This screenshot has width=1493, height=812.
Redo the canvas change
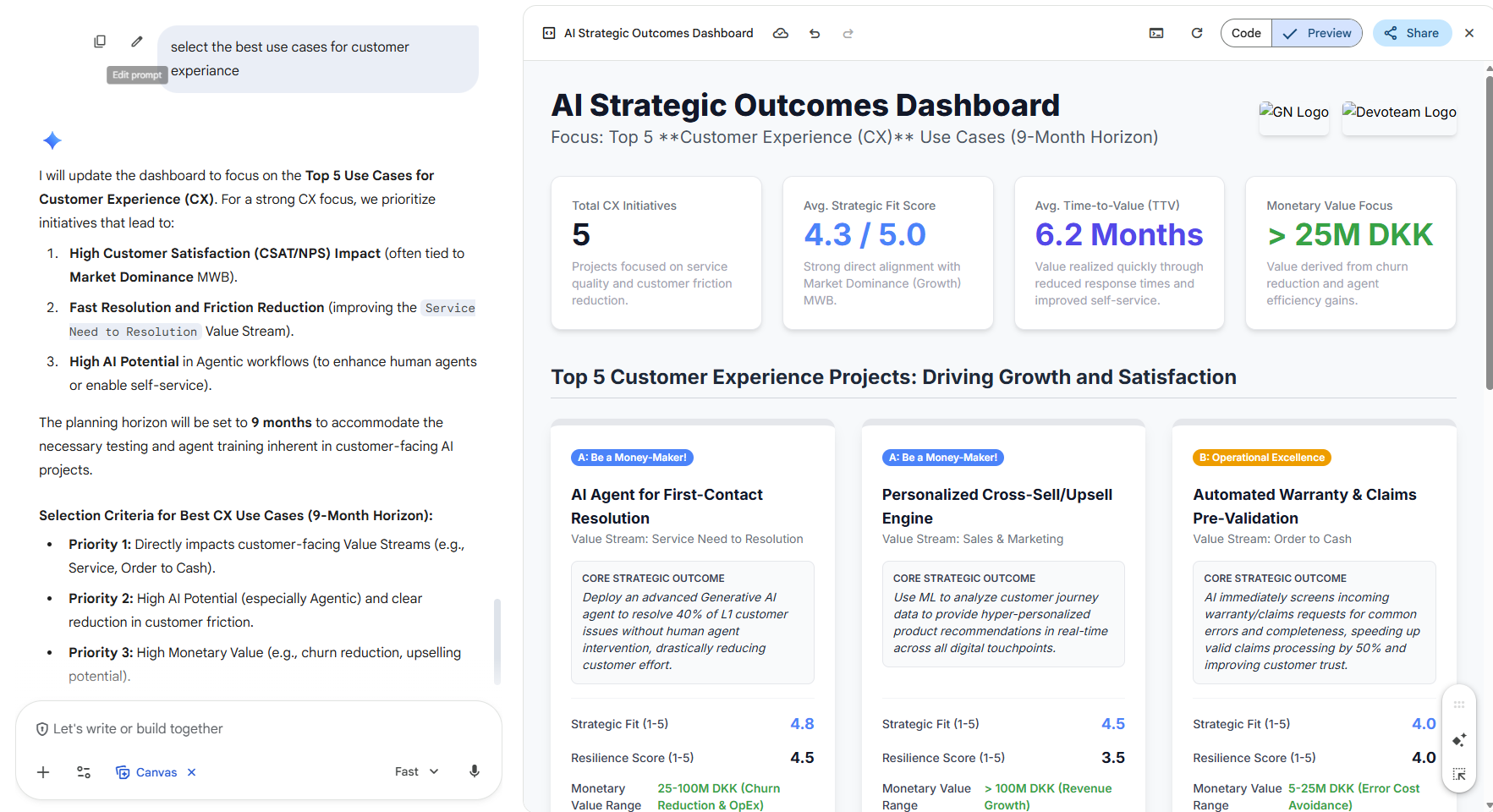click(x=848, y=33)
